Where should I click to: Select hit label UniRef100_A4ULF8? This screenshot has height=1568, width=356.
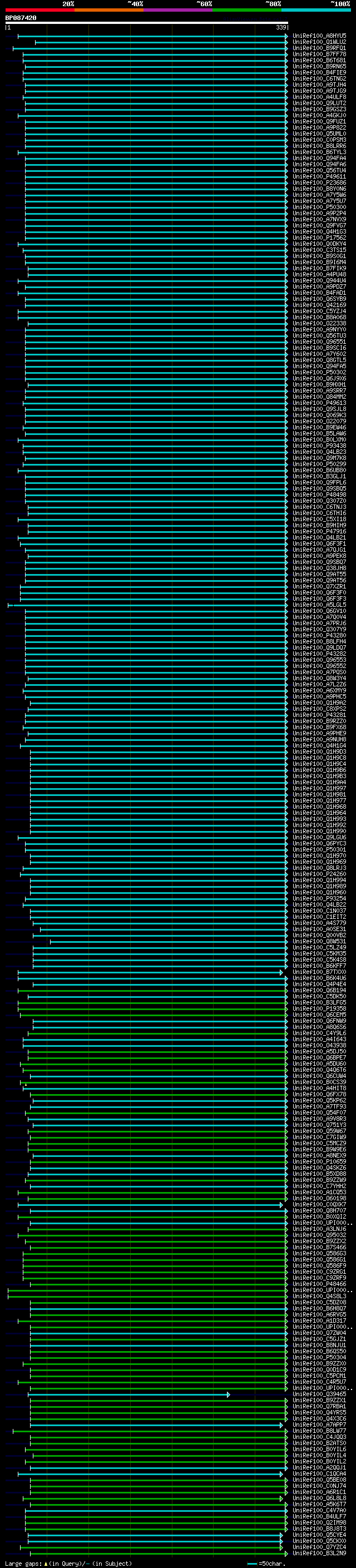[319, 97]
